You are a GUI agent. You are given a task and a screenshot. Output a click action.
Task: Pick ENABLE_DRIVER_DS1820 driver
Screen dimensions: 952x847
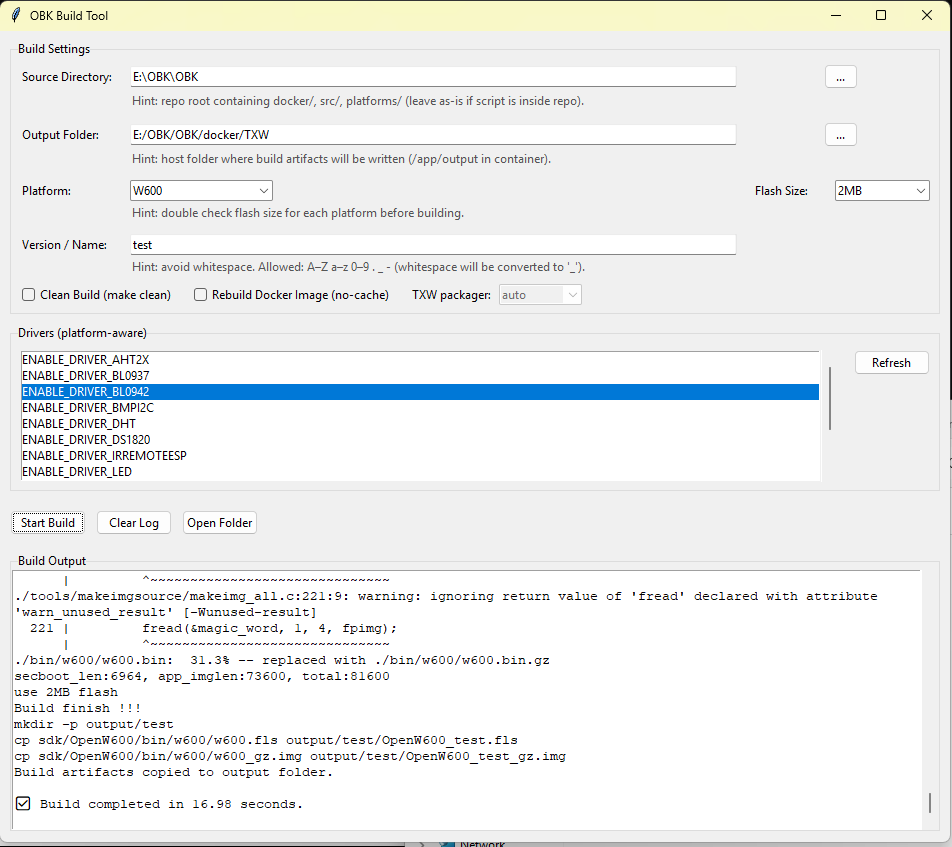85,440
